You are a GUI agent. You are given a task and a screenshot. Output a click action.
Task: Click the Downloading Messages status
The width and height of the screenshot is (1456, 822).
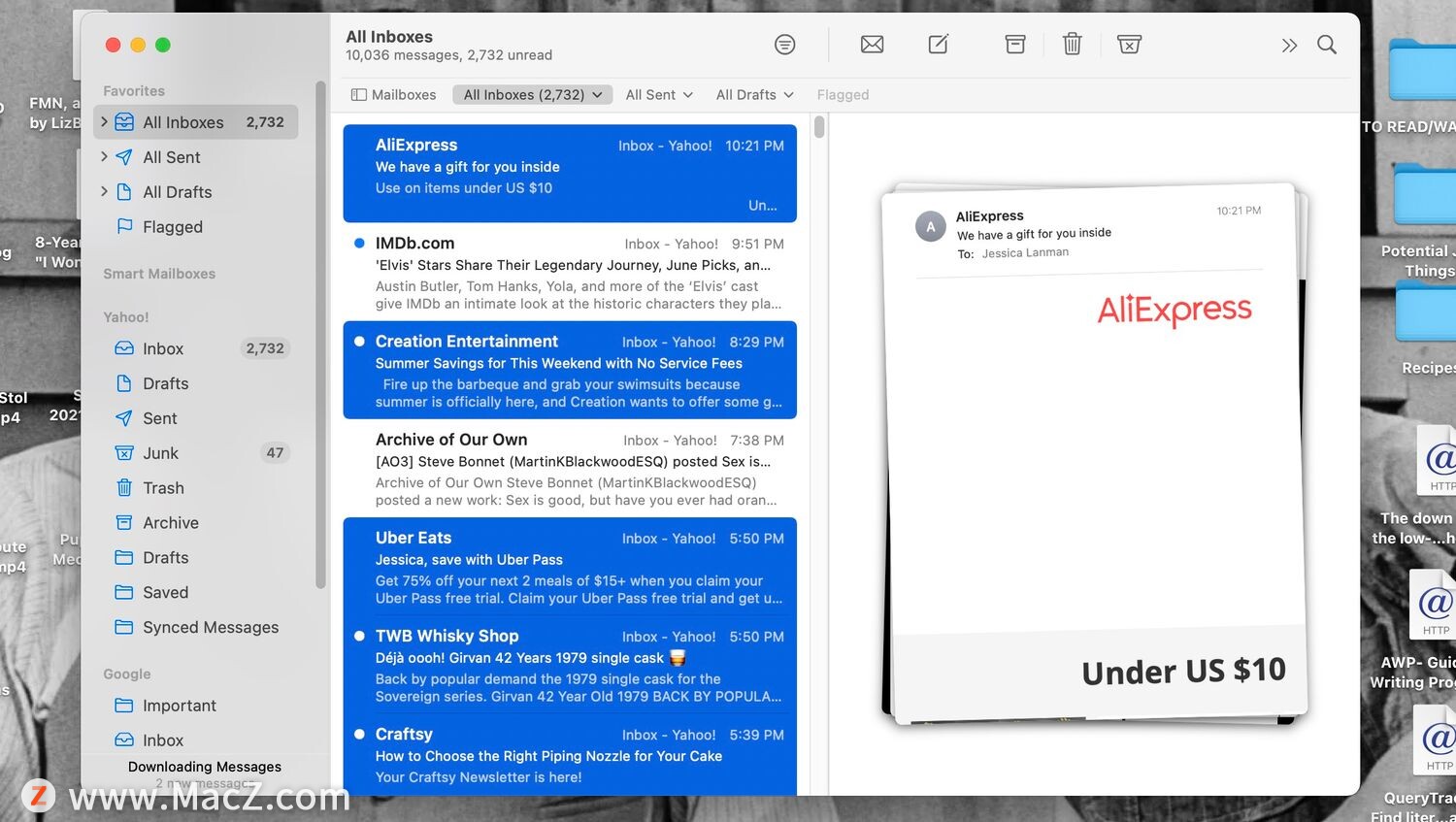[205, 767]
